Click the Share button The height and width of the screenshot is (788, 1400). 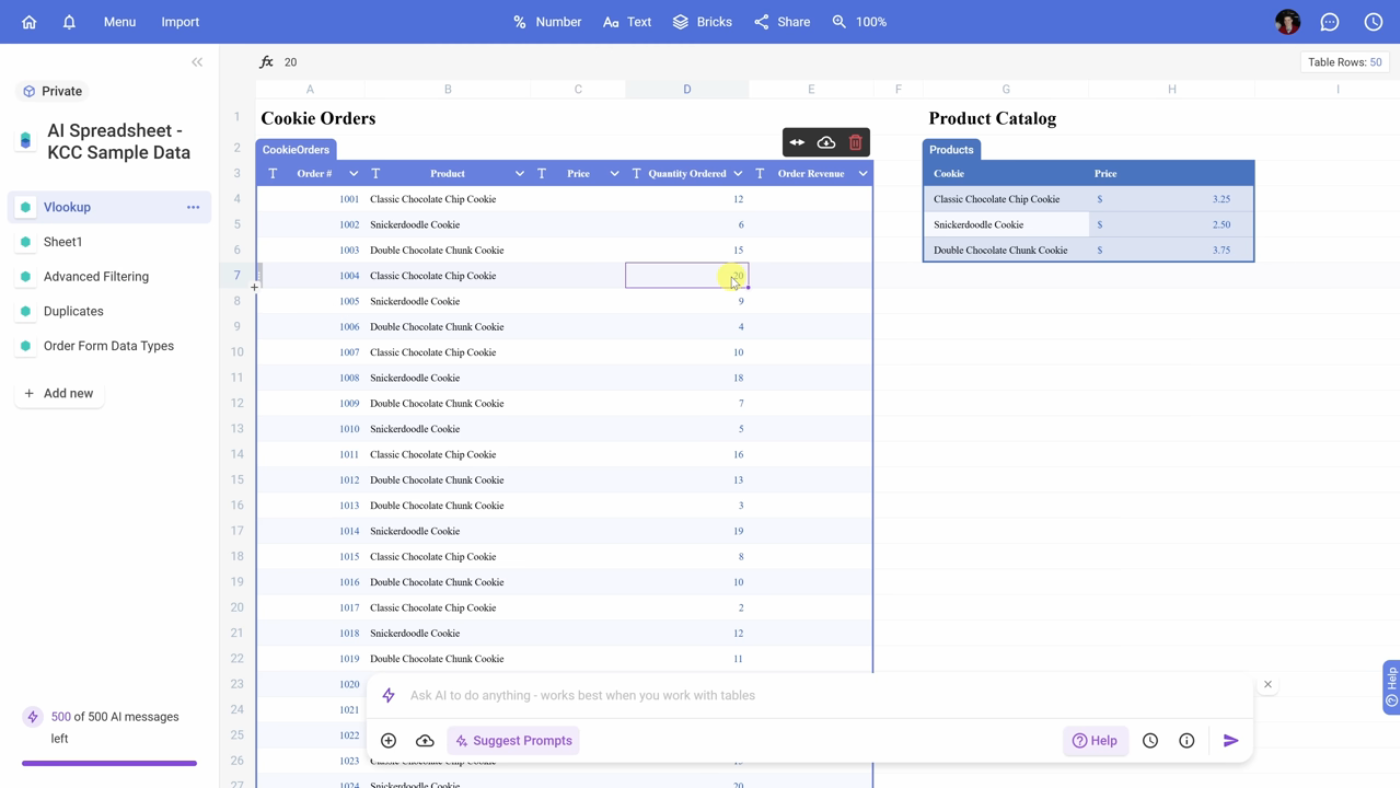[782, 22]
